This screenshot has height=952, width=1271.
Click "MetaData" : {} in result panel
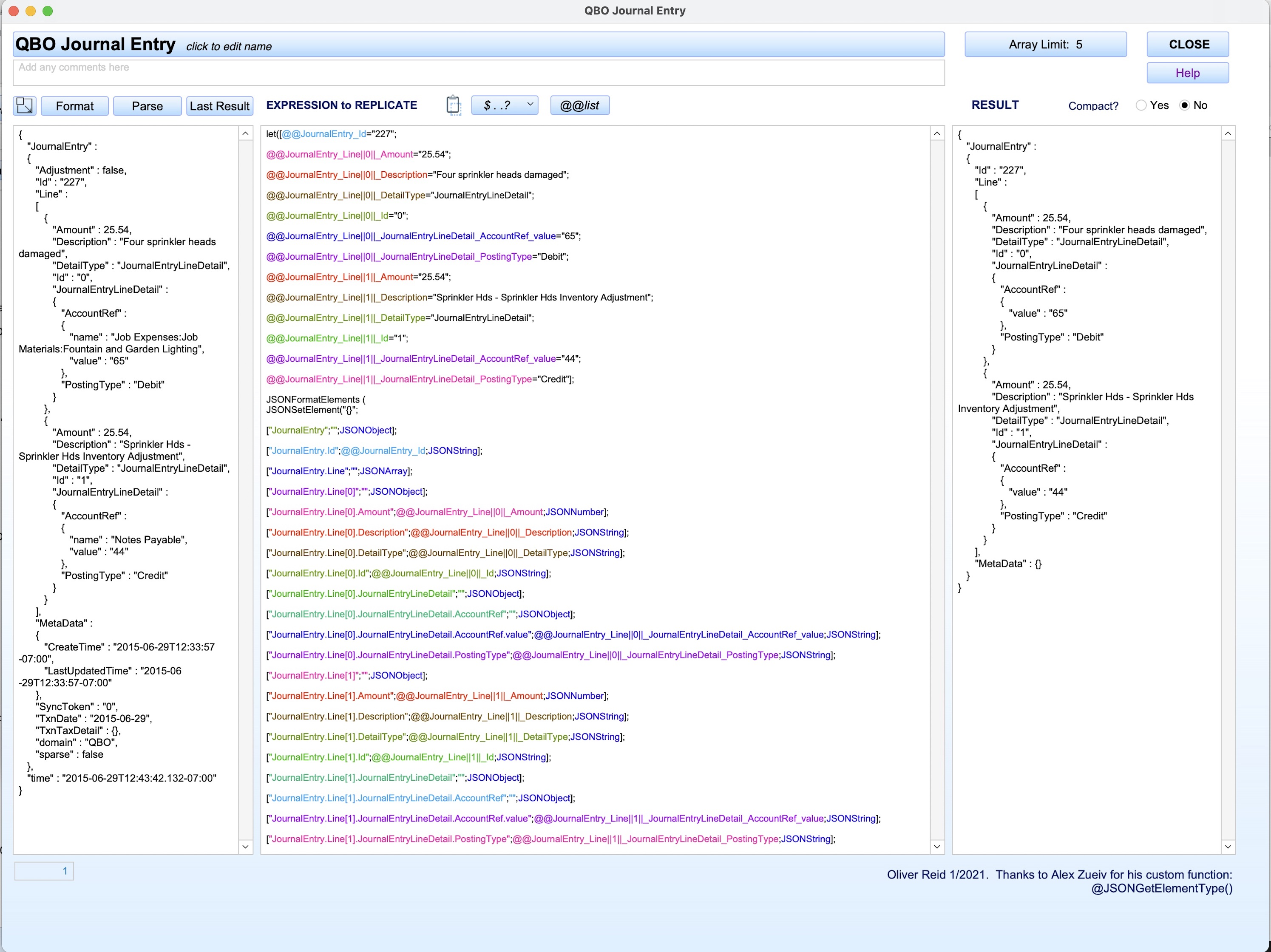pos(1008,564)
